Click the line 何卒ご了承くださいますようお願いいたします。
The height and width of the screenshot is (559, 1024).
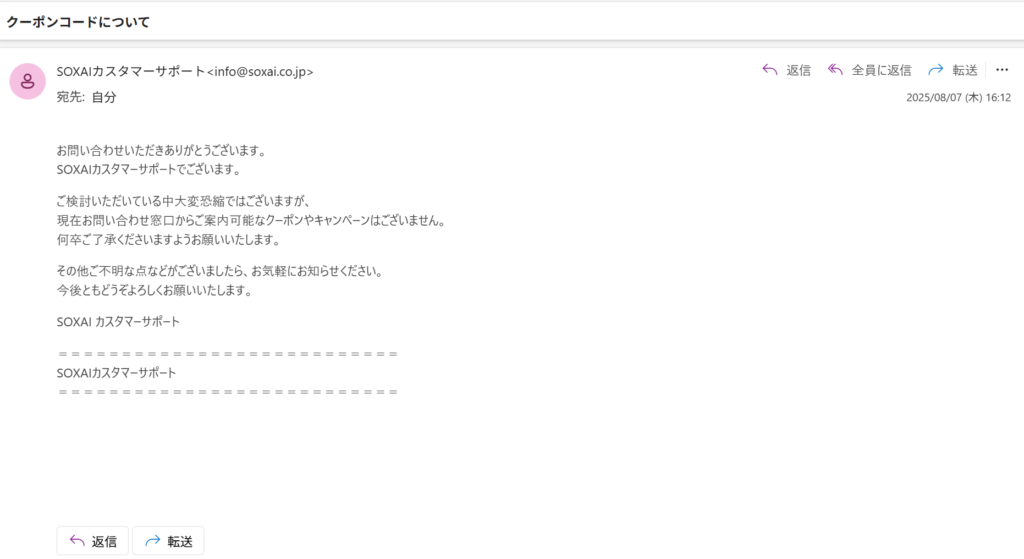(168, 240)
